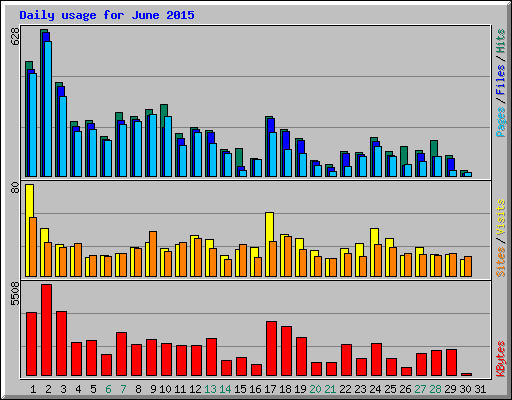The height and width of the screenshot is (400, 512).
Task: Click the KBytes legend label
Action: 501,359
